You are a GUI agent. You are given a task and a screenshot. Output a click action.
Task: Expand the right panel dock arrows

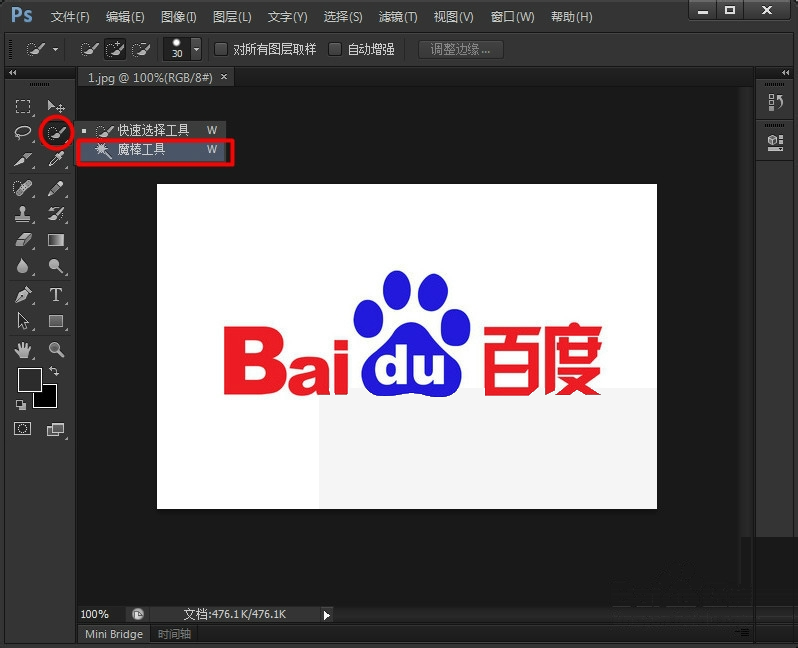pyautogui.click(x=785, y=73)
